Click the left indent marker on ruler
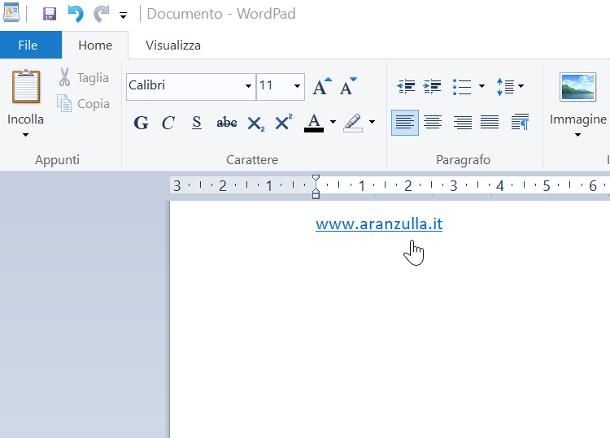The image size is (610, 438). pos(316,193)
